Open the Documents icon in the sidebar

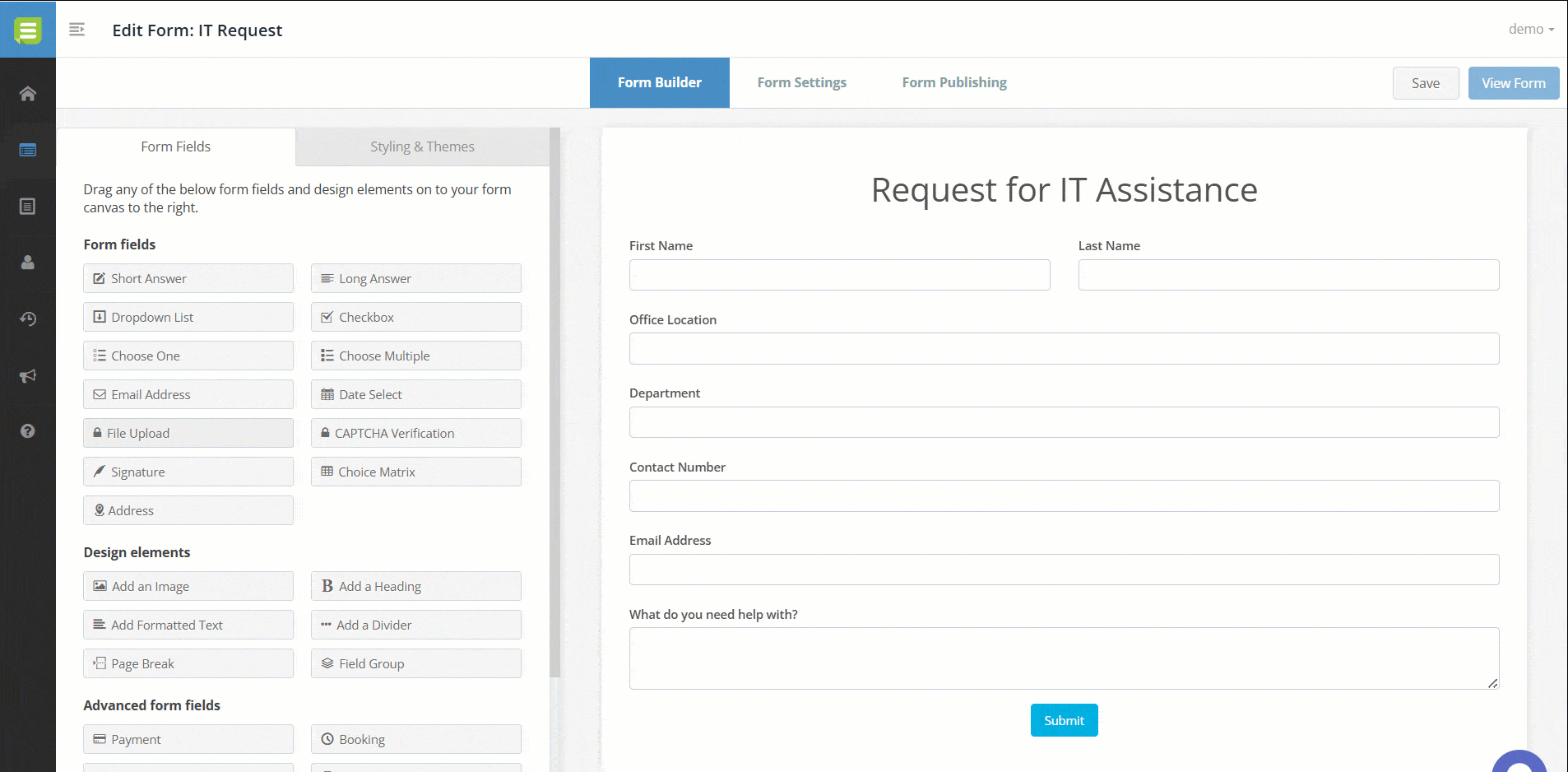click(x=27, y=207)
